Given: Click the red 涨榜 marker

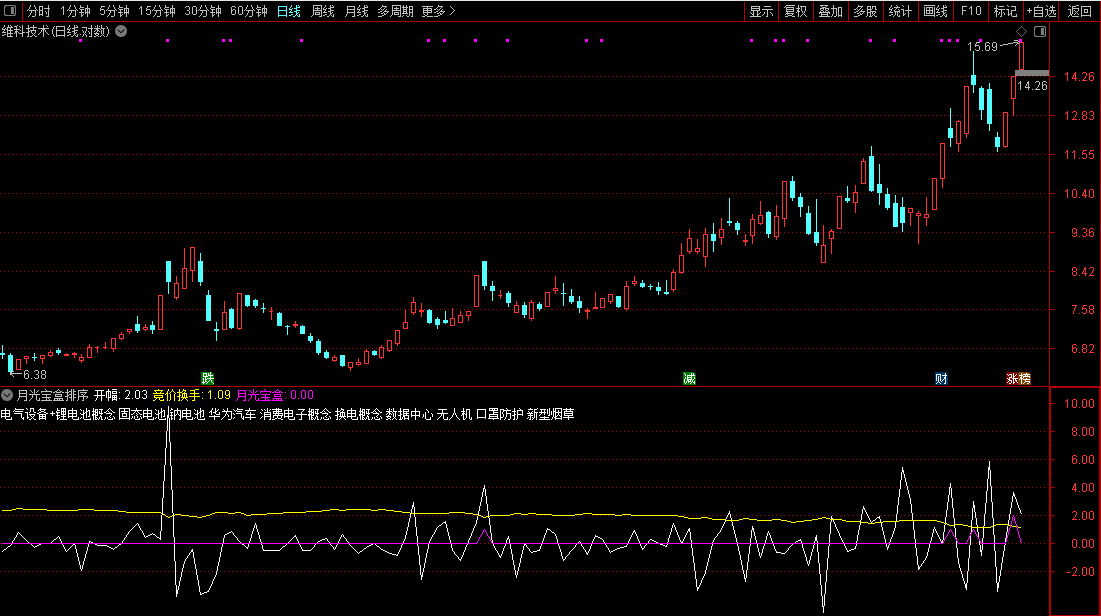Looking at the screenshot, I should (x=1018, y=379).
